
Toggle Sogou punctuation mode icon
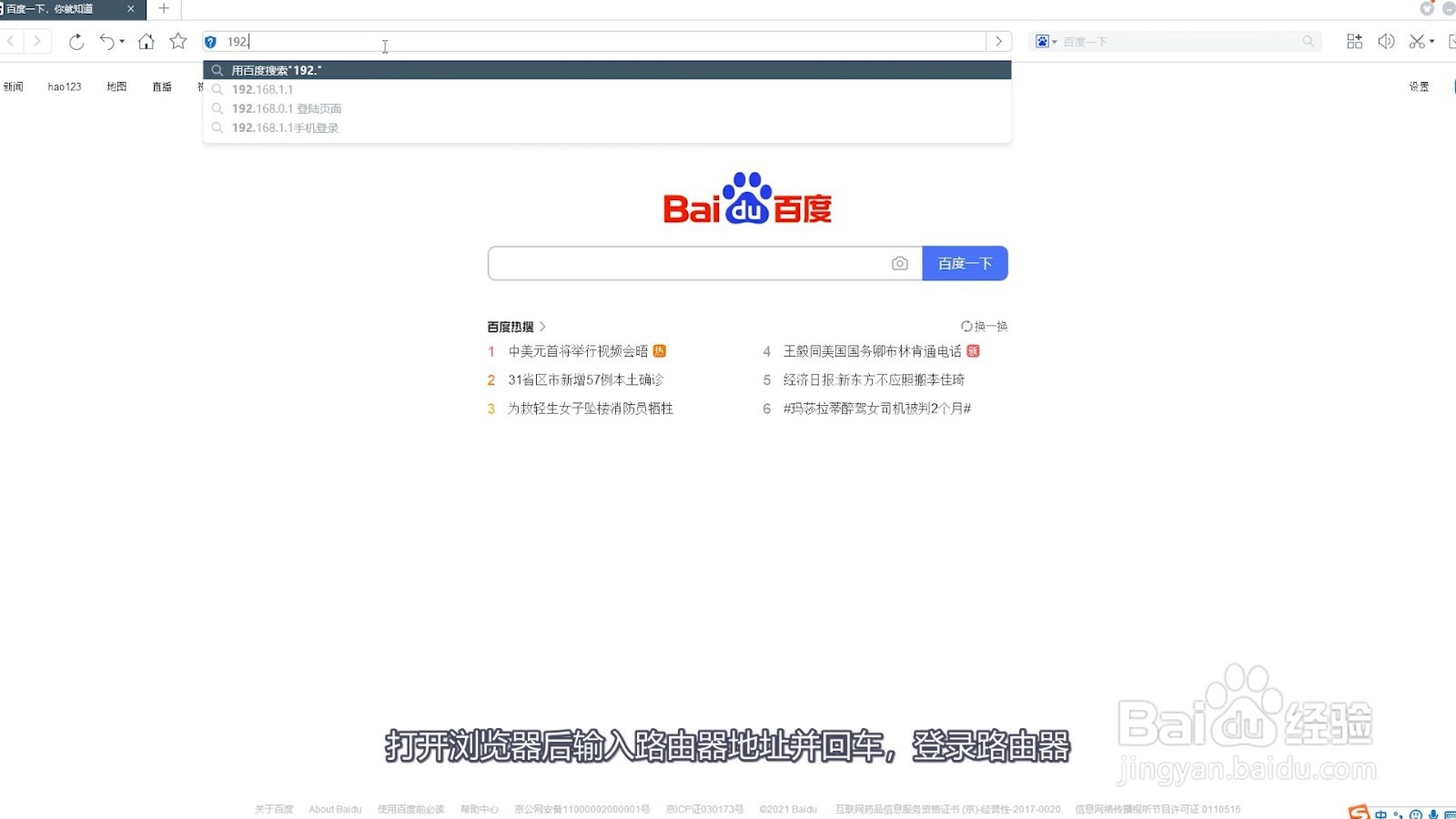tap(1399, 814)
